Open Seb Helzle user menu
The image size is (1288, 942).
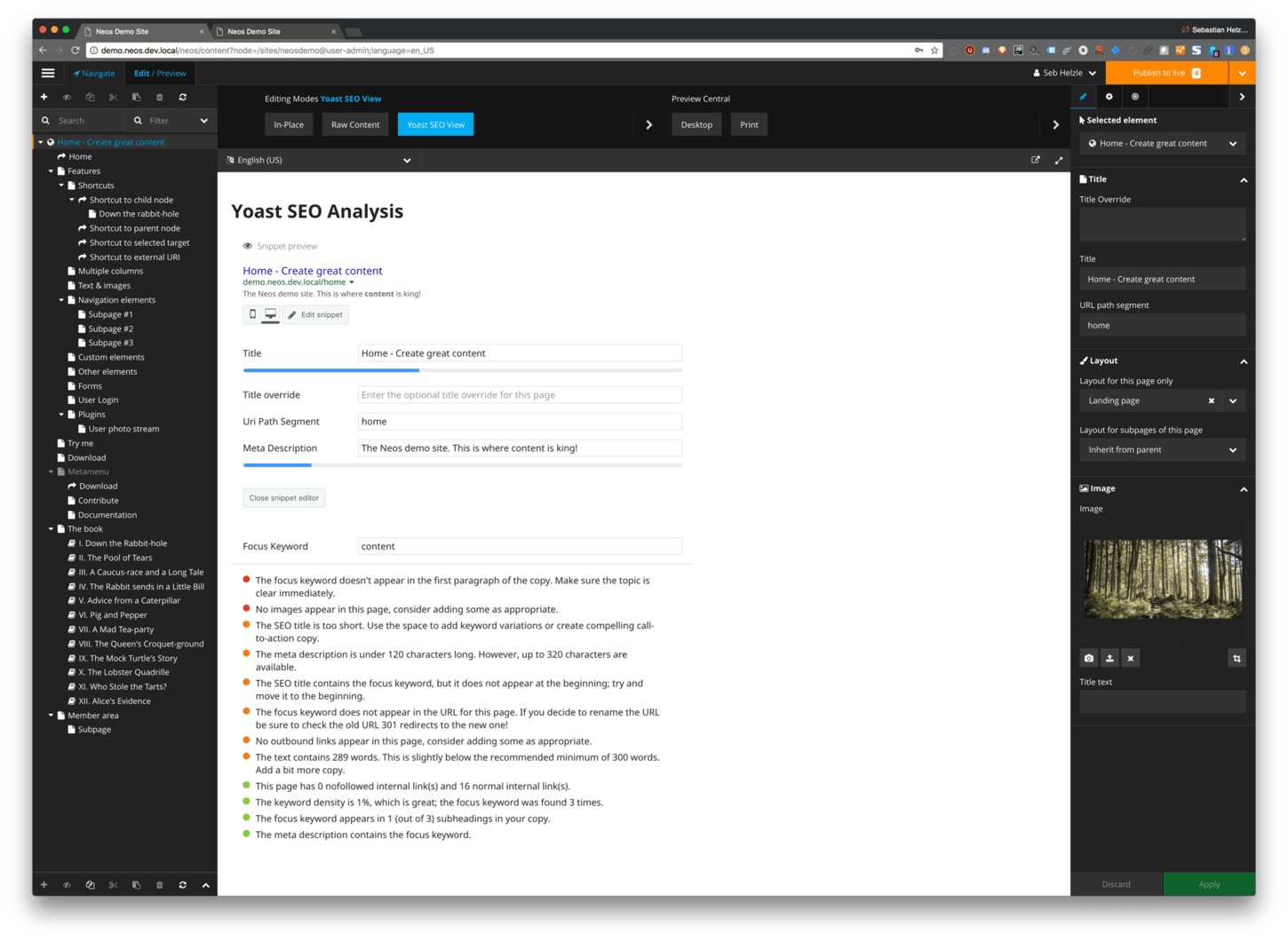pos(1065,73)
